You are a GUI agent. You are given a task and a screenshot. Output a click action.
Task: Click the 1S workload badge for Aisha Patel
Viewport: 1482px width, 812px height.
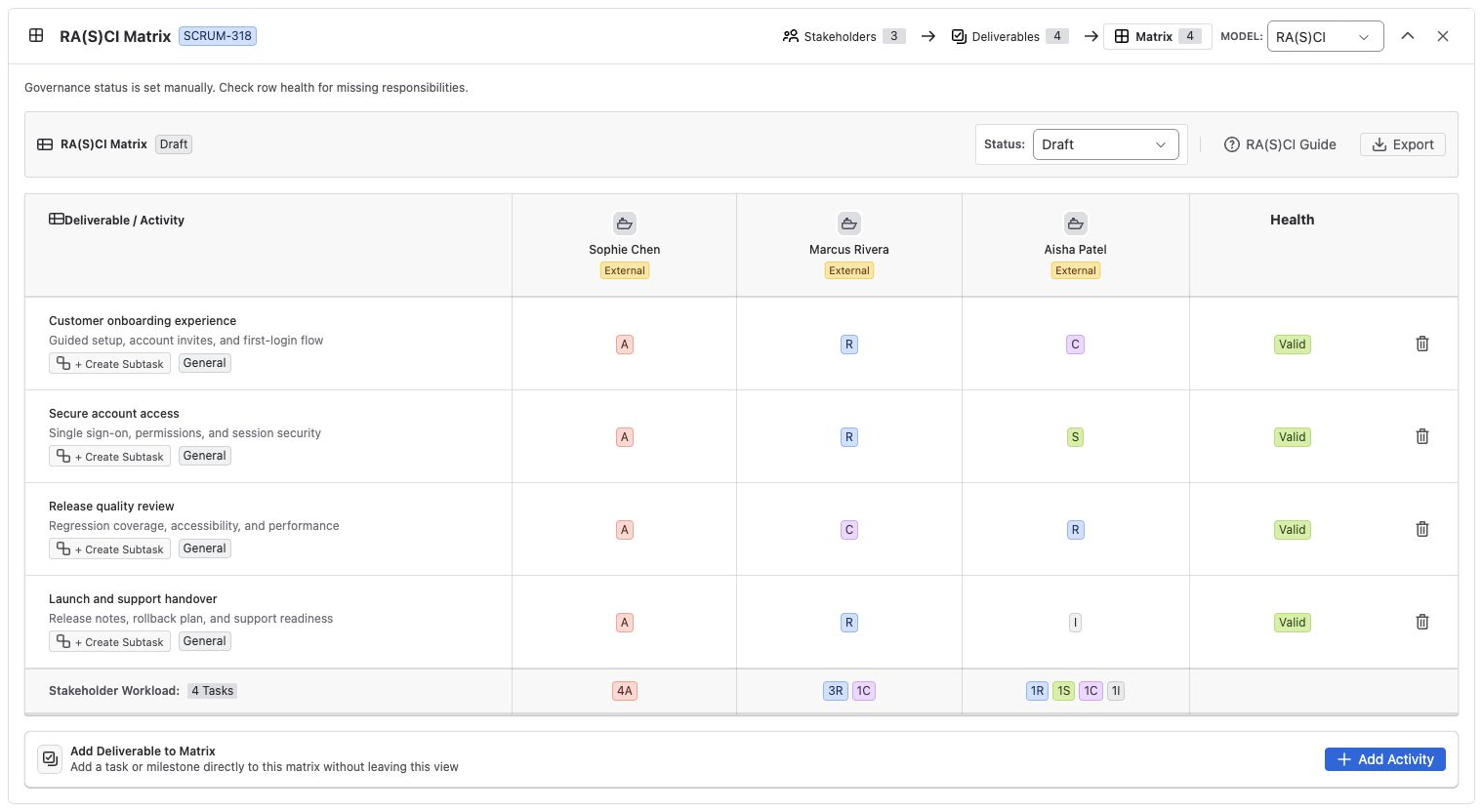click(1064, 691)
